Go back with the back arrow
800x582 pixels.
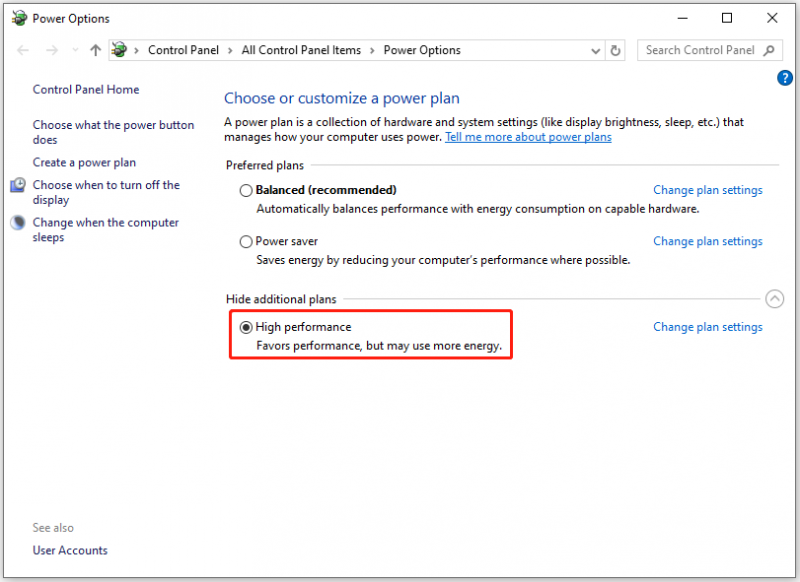[x=23, y=50]
